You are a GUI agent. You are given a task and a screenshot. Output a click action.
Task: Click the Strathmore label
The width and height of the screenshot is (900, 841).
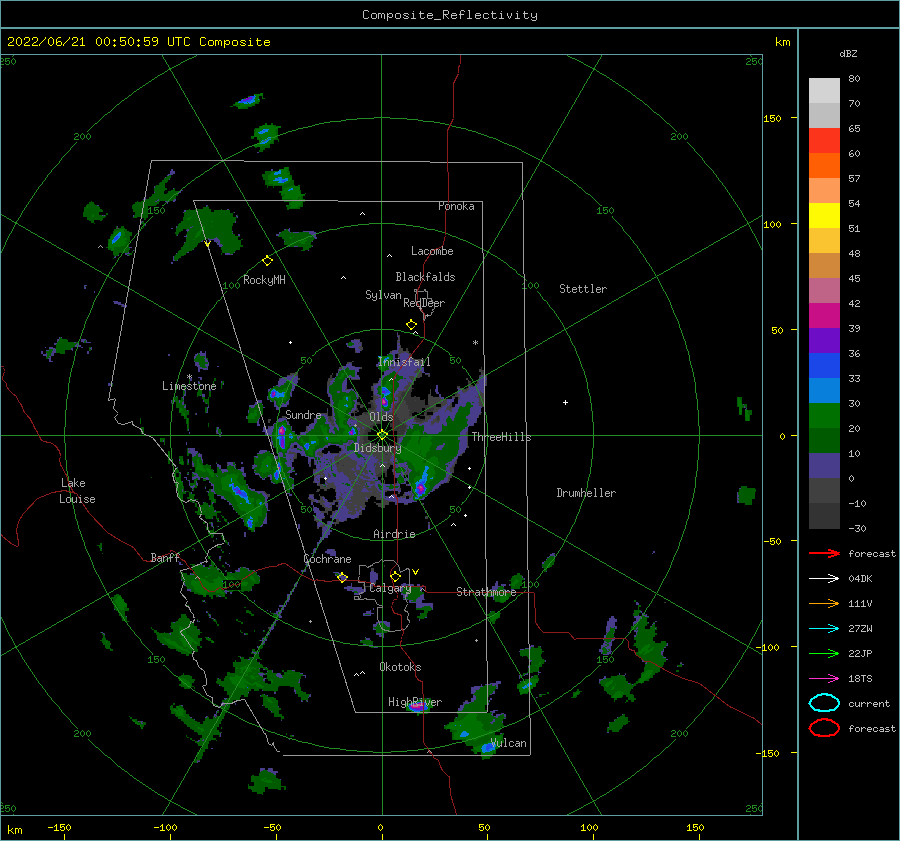pyautogui.click(x=486, y=592)
